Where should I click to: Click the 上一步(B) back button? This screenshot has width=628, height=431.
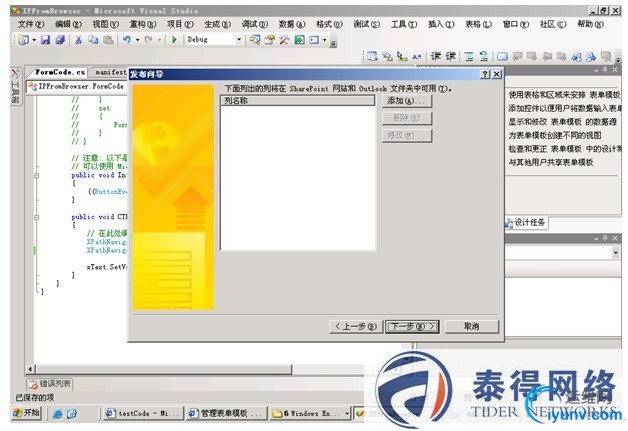point(356,326)
